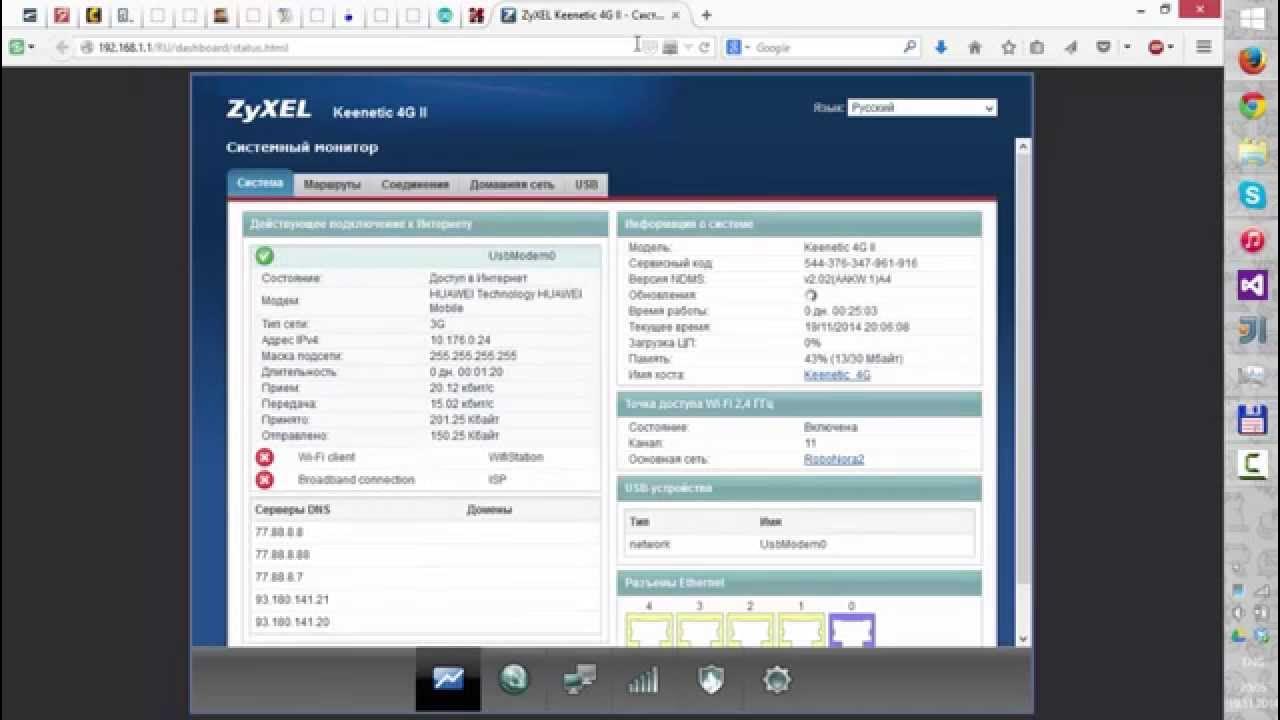Switch to the Маршруты tab

[332, 185]
